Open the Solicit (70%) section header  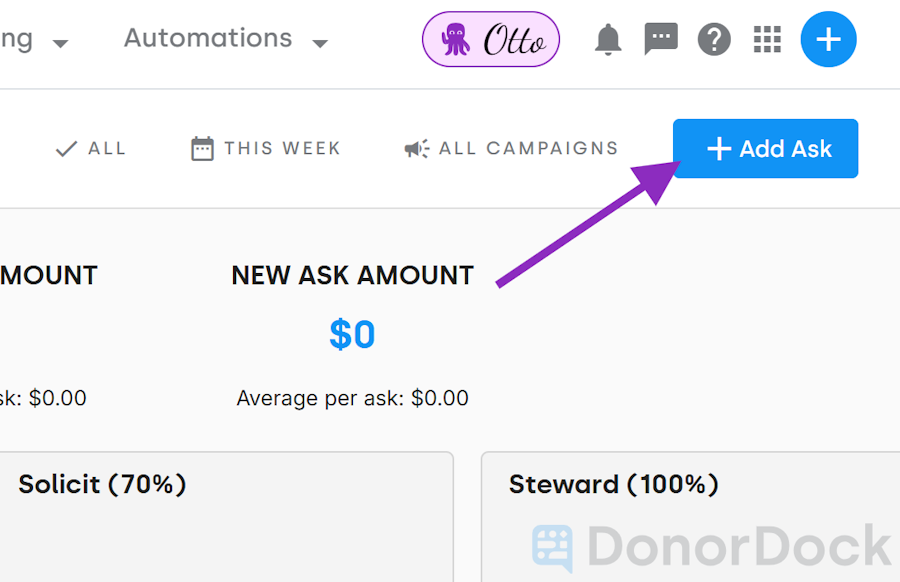100,484
